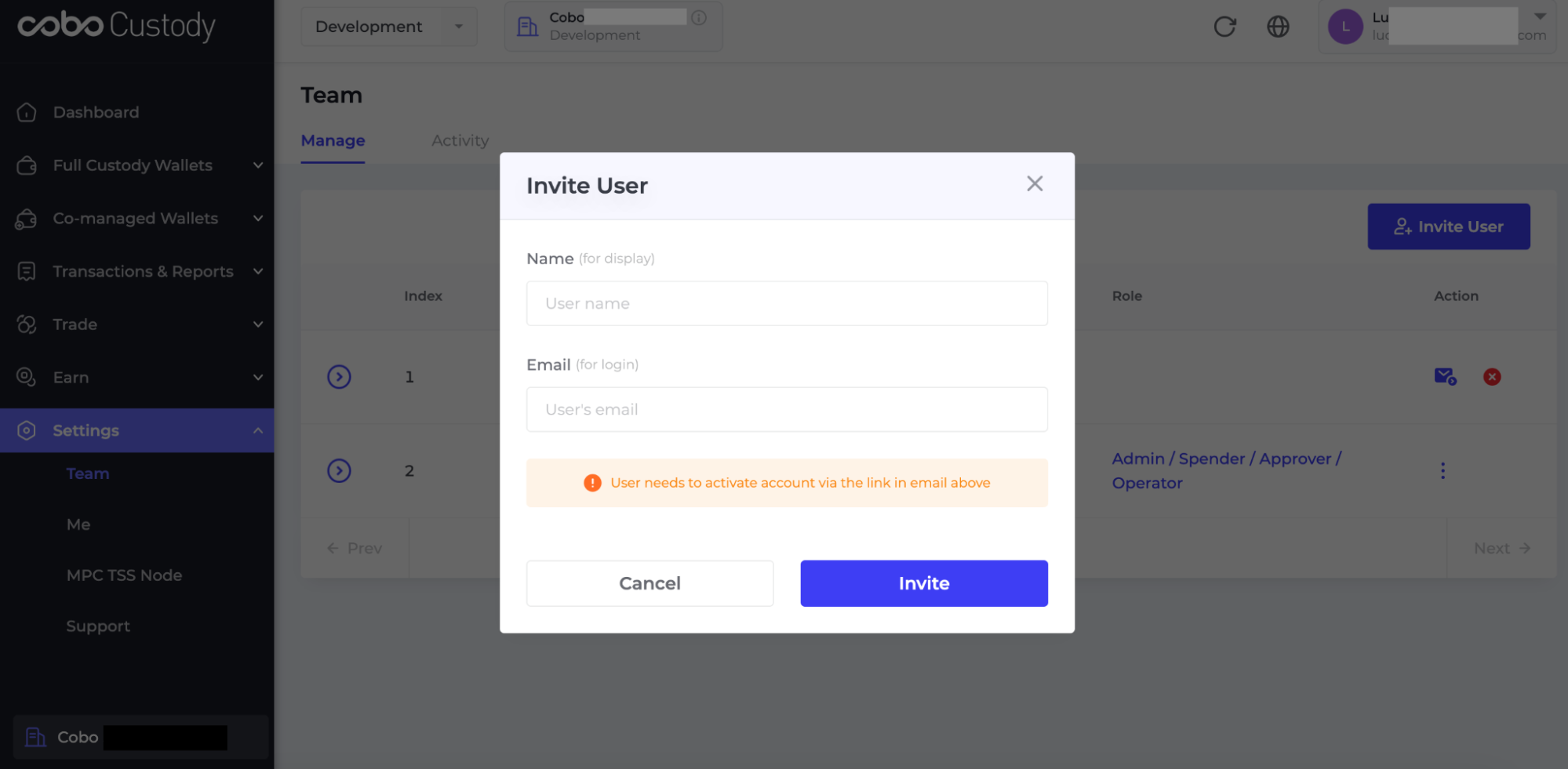Image resolution: width=1568 pixels, height=769 pixels.
Task: Click the blue Invite button
Action: point(924,583)
